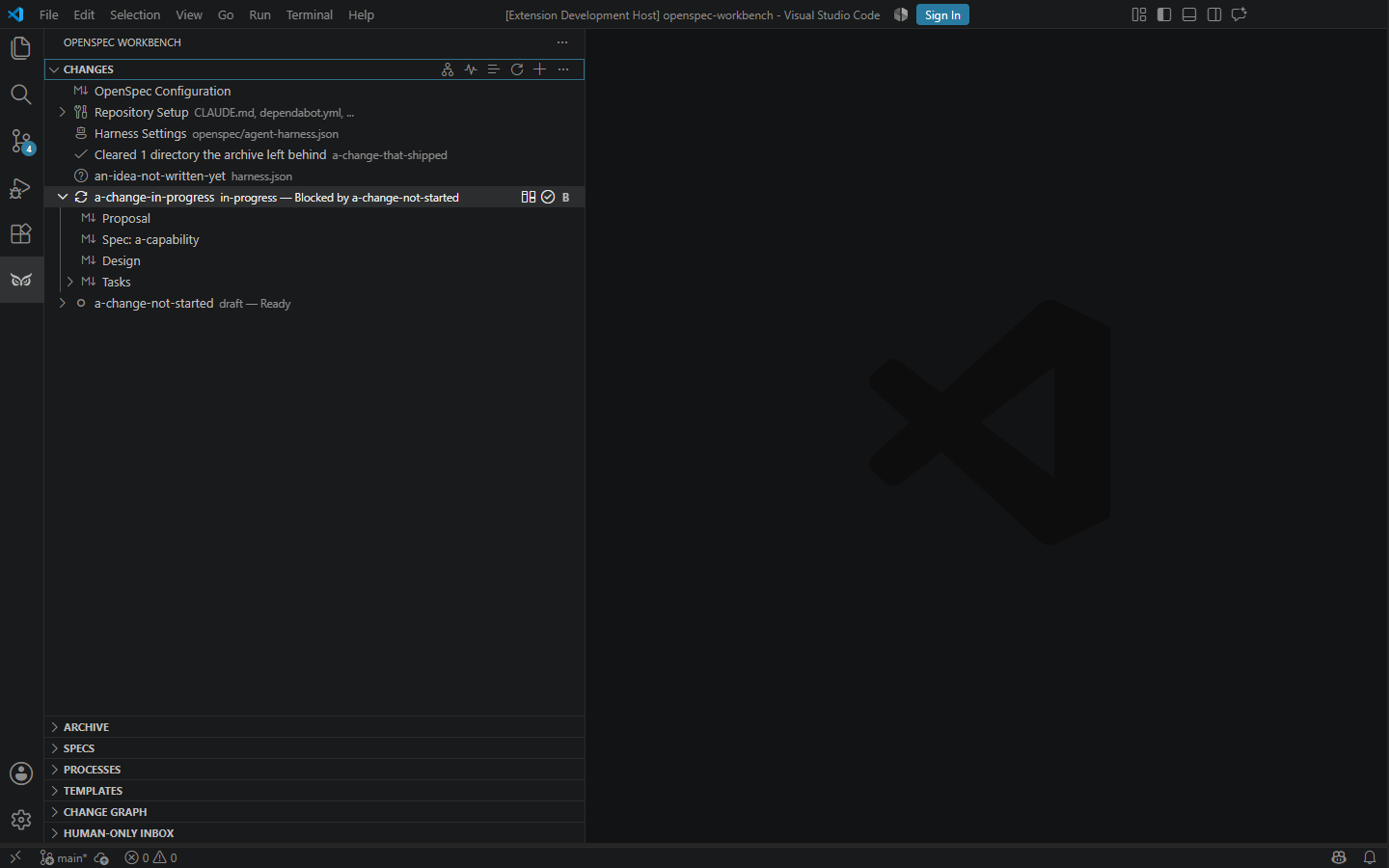Toggle secondary side bar visibility
The height and width of the screenshot is (868, 1389).
click(1214, 14)
